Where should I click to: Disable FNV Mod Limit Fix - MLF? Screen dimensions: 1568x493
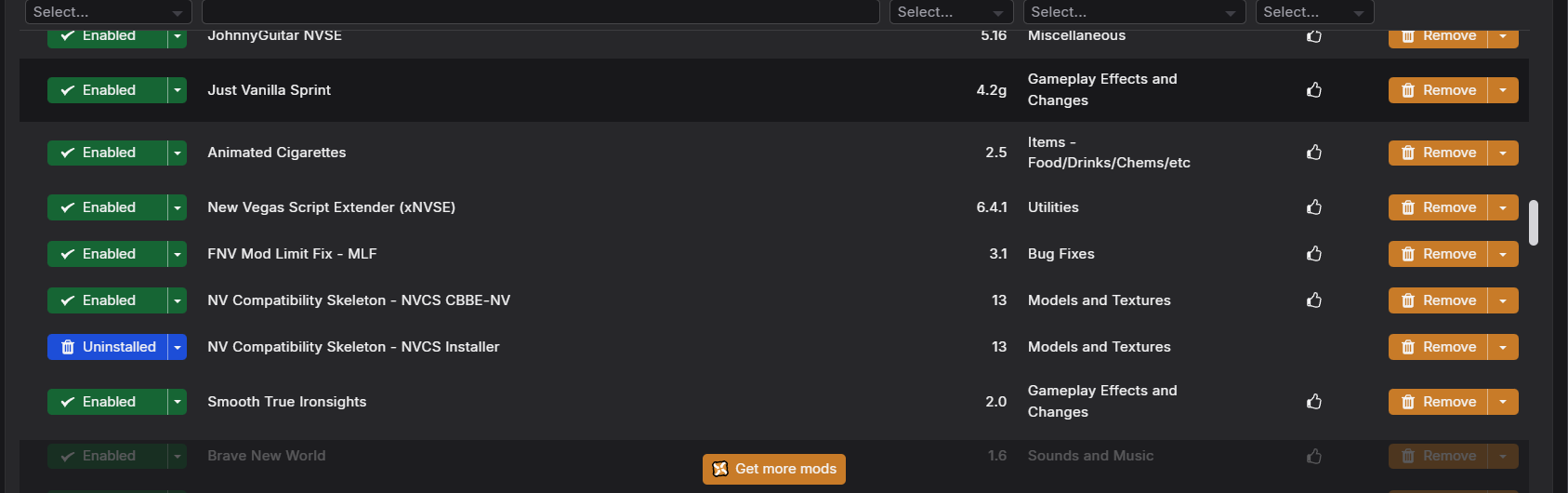click(107, 254)
